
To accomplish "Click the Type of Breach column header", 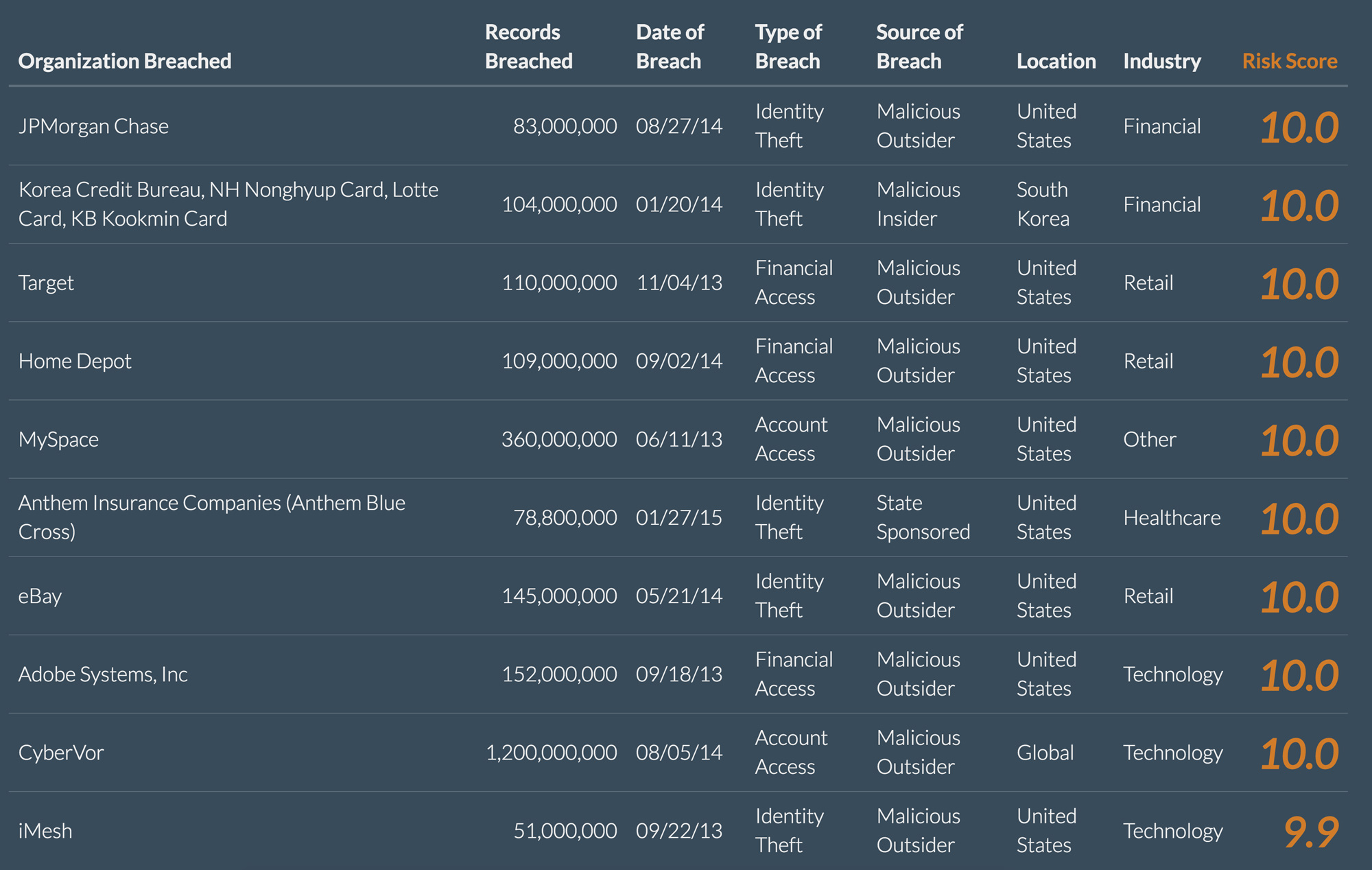I will point(788,47).
